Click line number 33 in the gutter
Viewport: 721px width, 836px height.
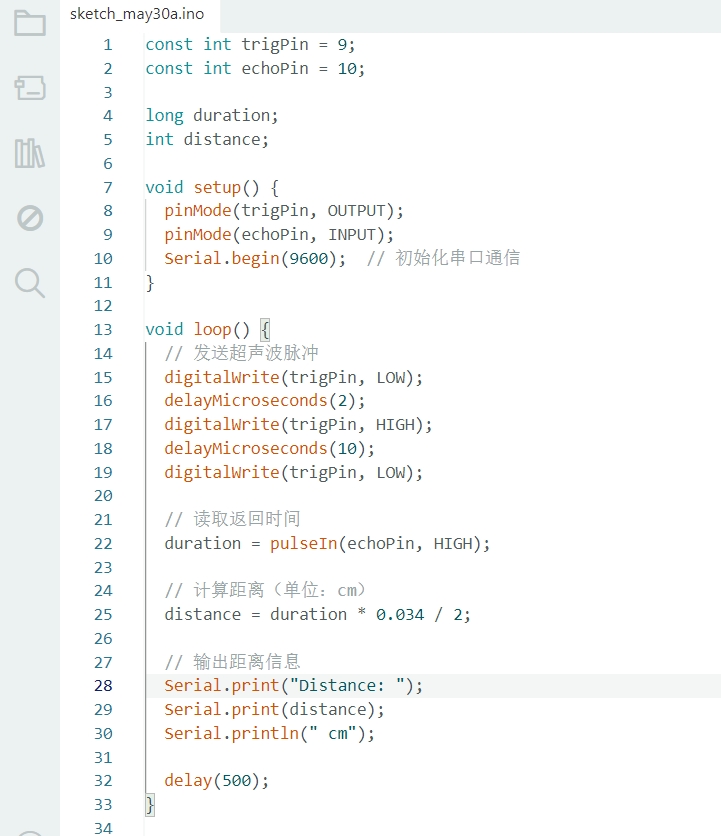[103, 805]
